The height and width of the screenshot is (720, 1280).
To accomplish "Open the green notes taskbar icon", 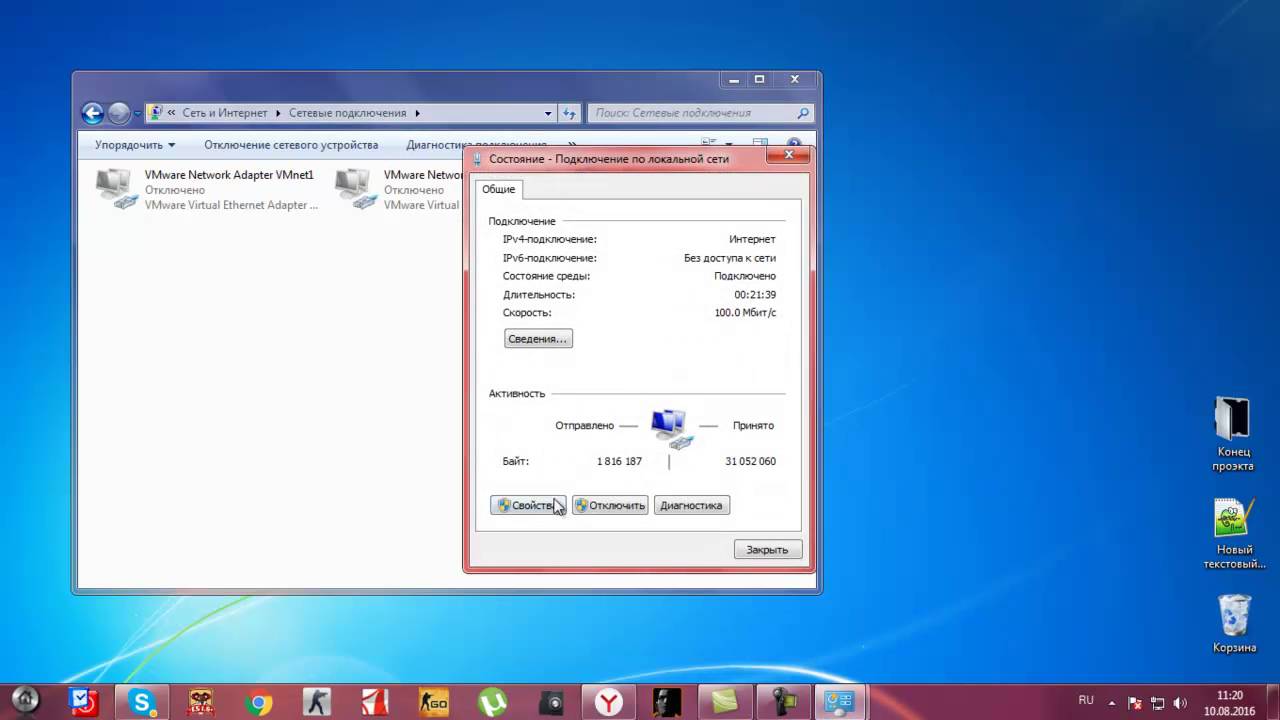I will coord(726,702).
